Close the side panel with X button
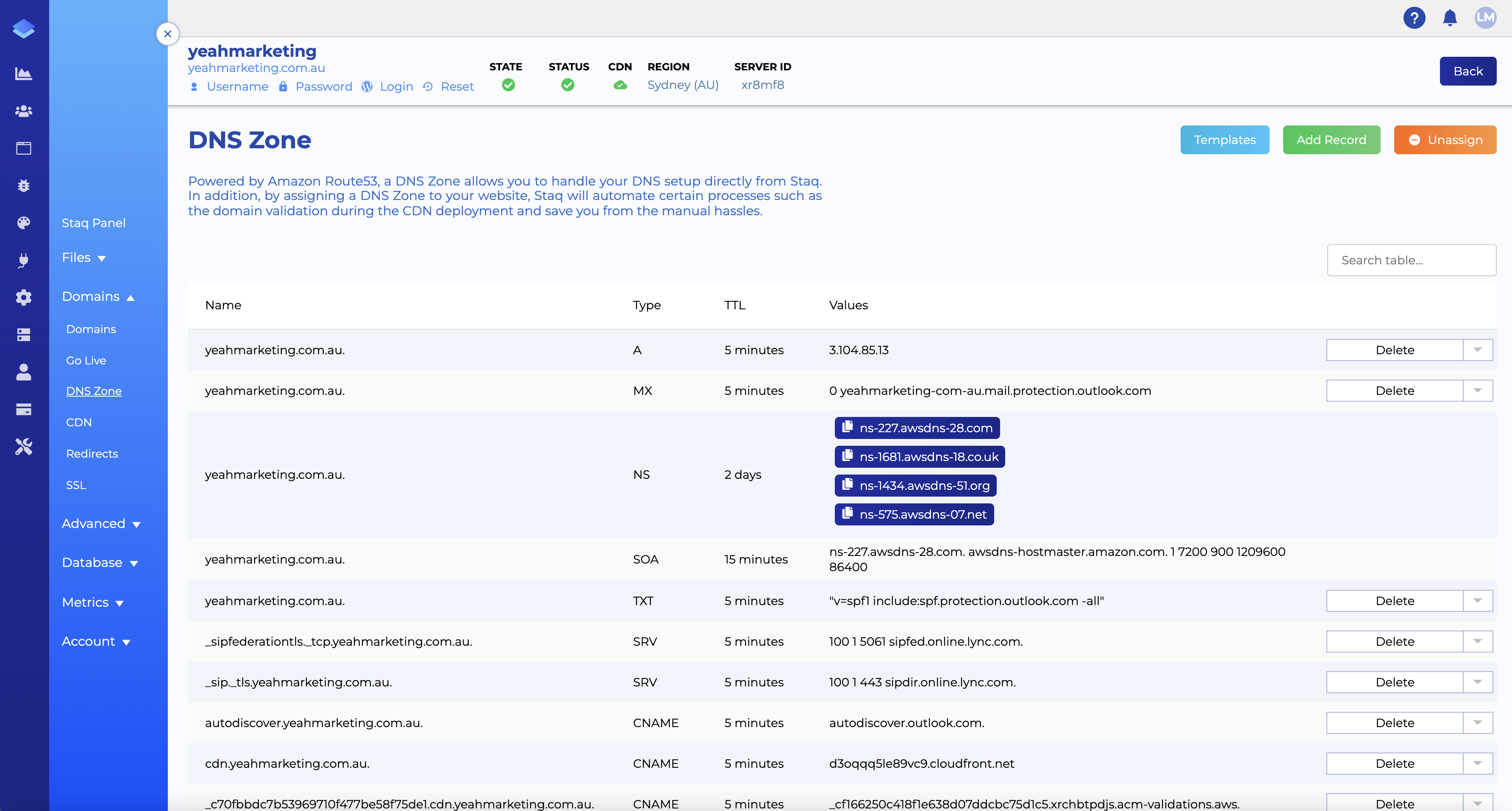 (168, 34)
